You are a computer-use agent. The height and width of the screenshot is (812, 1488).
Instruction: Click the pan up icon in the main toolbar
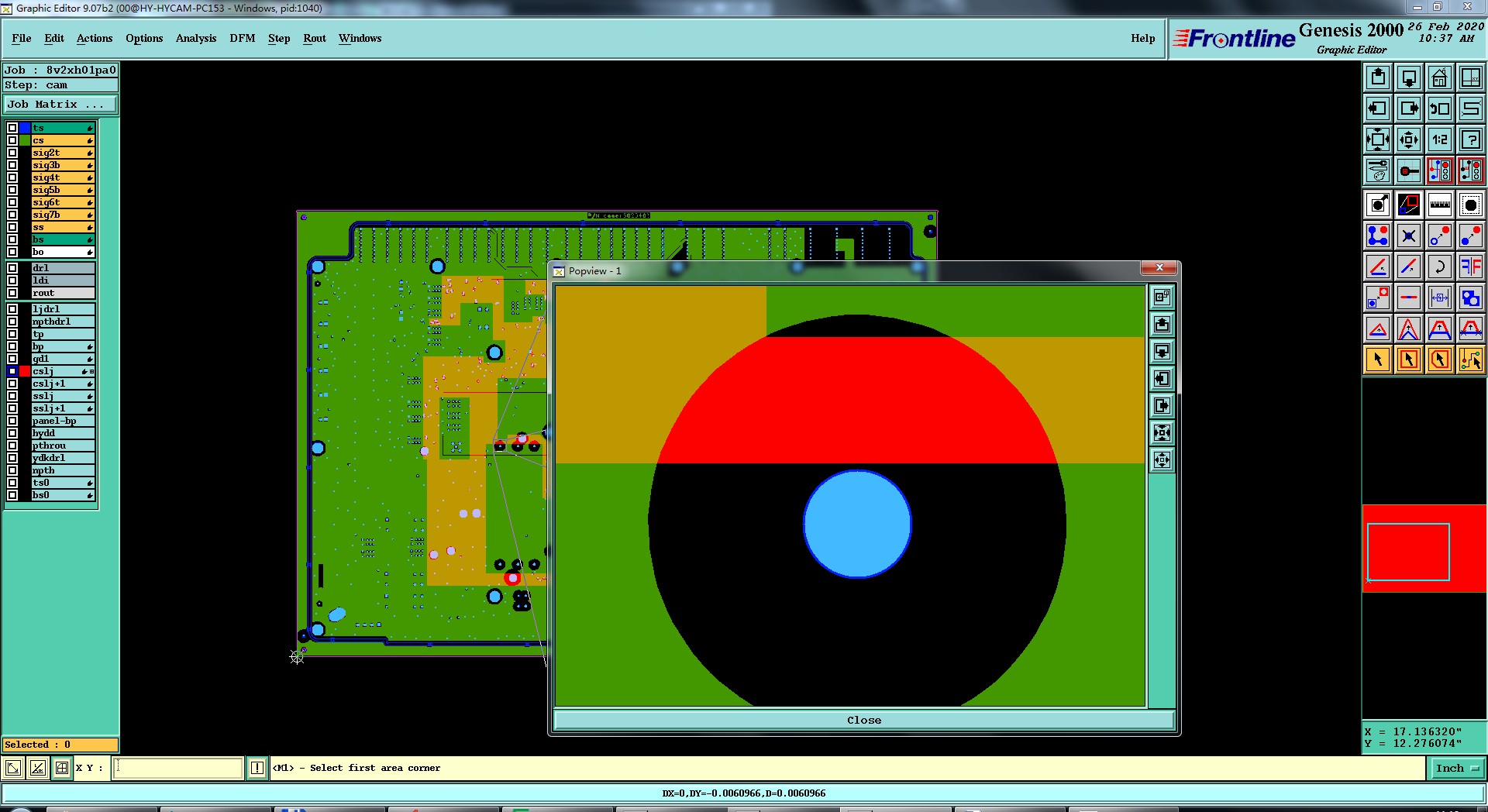1378,77
